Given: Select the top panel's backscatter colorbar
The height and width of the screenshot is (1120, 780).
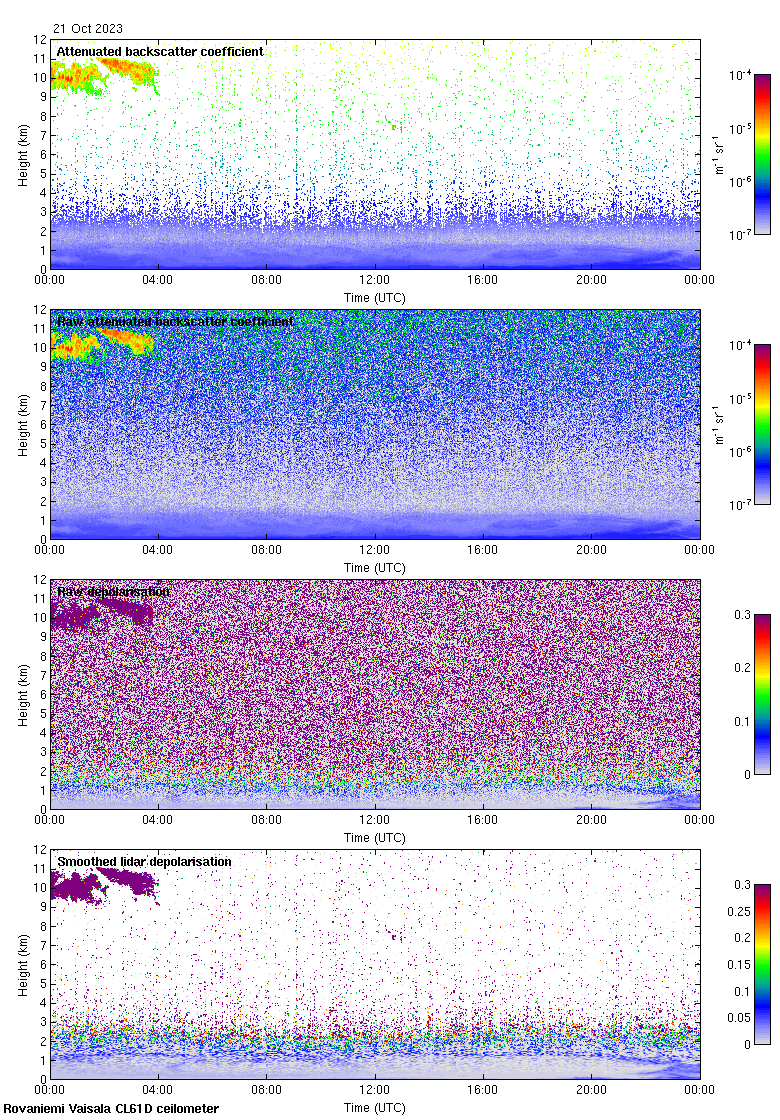Looking at the screenshot, I should (762, 154).
